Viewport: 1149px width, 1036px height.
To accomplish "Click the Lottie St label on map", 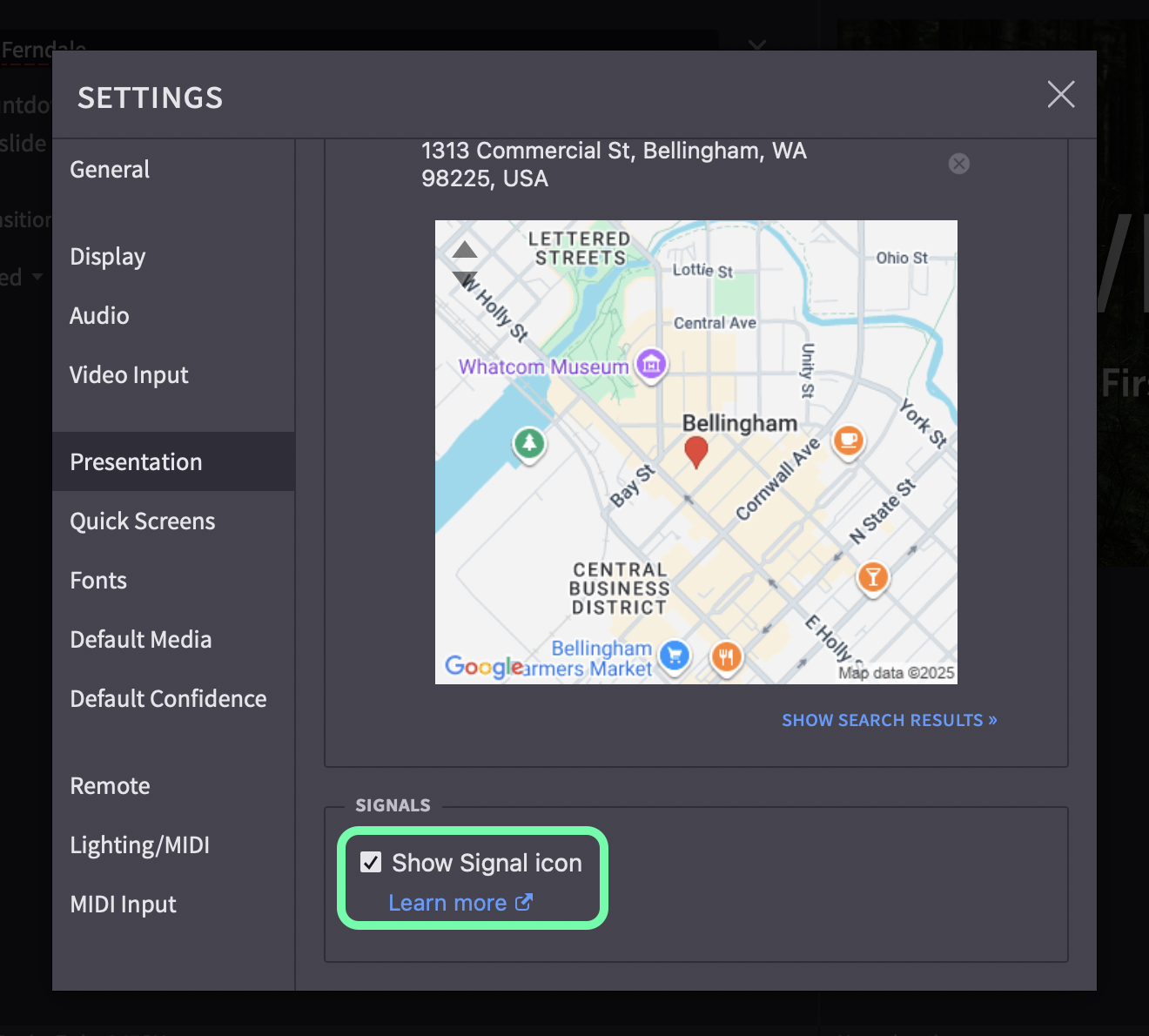I will click(x=702, y=271).
